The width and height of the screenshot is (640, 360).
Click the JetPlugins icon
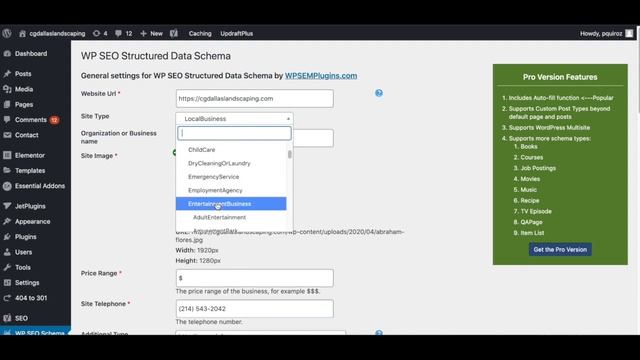click(x=7, y=207)
